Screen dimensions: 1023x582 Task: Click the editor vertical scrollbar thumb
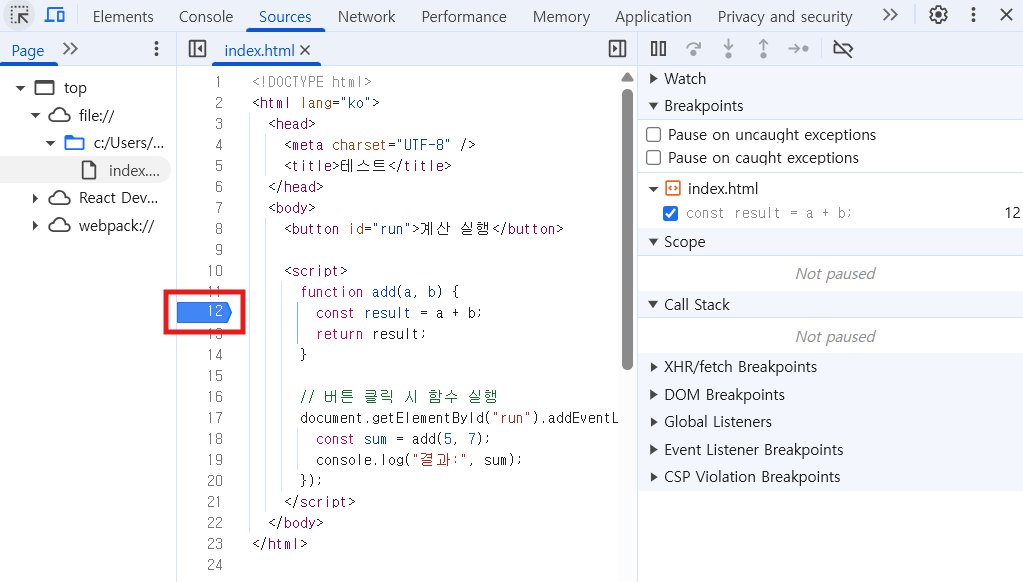[628, 229]
